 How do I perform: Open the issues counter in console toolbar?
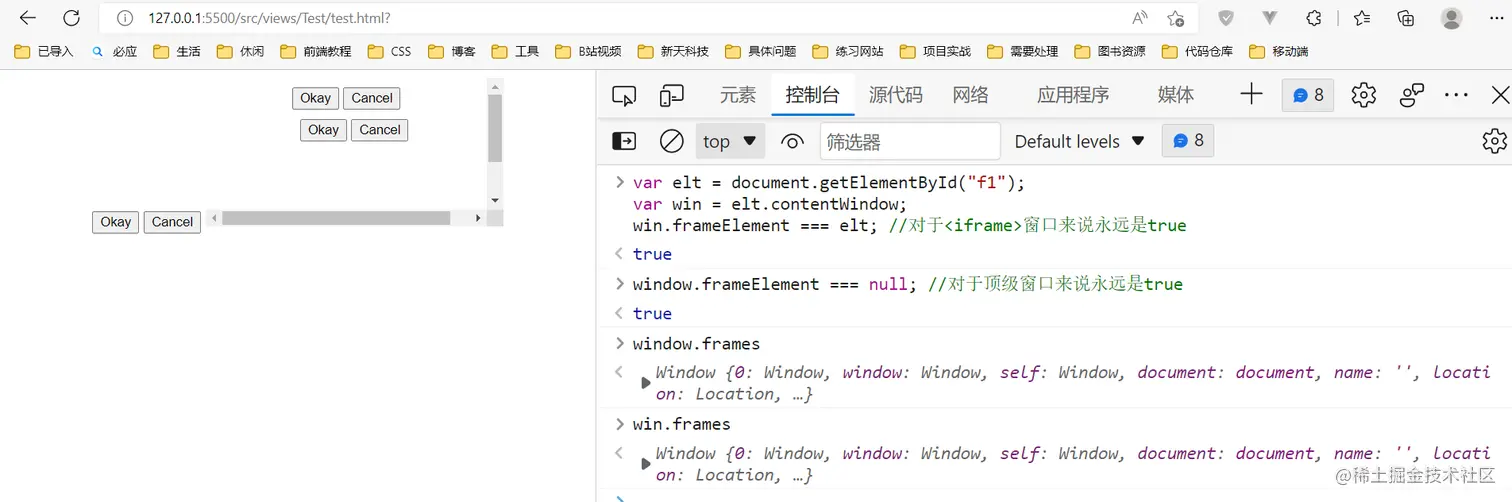click(1188, 141)
